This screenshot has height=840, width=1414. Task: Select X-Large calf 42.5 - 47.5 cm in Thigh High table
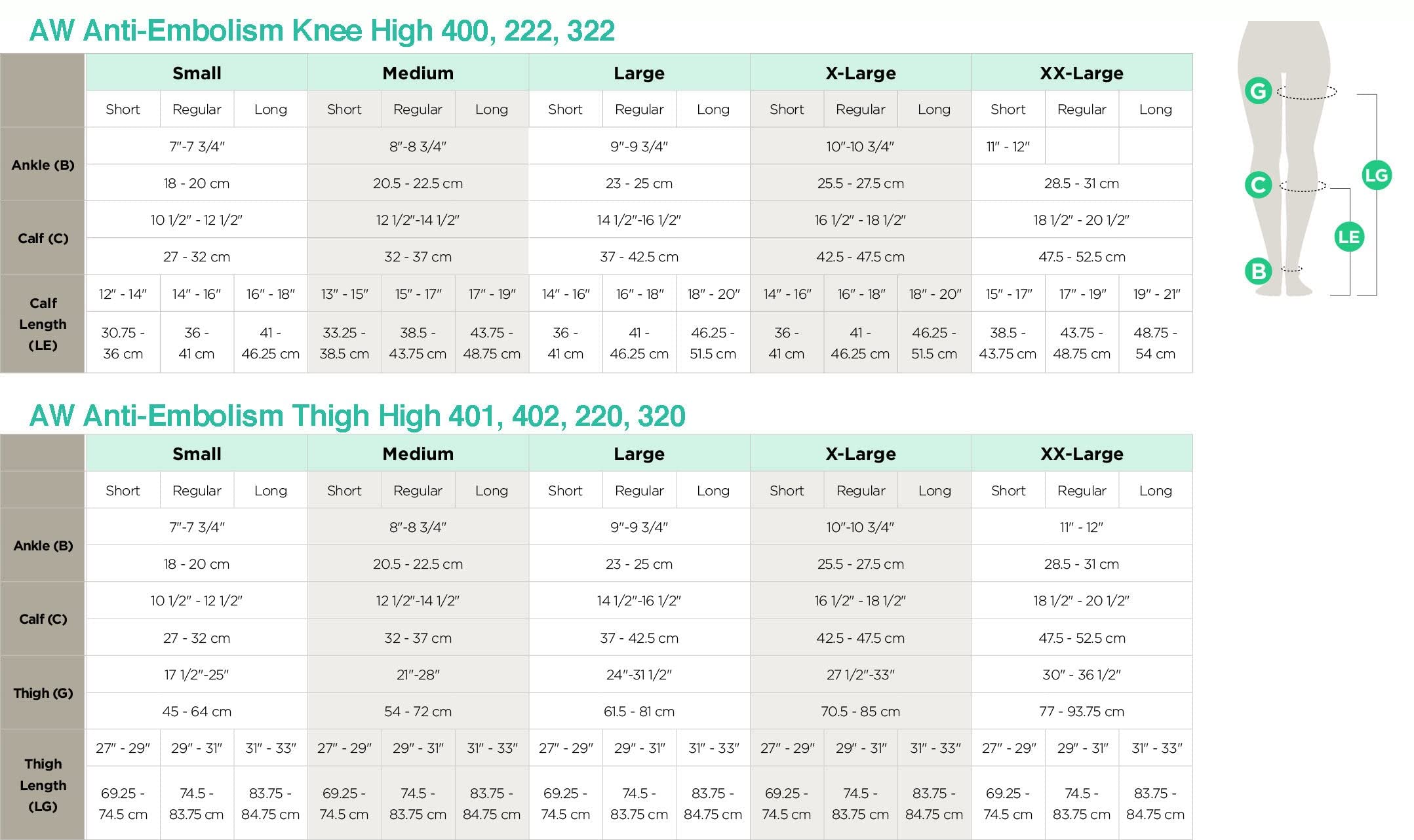coord(860,638)
